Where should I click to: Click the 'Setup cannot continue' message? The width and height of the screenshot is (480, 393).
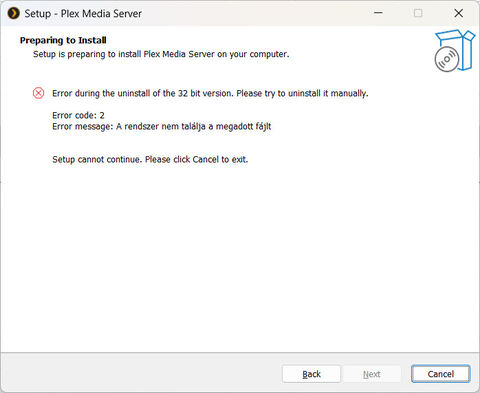click(x=150, y=159)
